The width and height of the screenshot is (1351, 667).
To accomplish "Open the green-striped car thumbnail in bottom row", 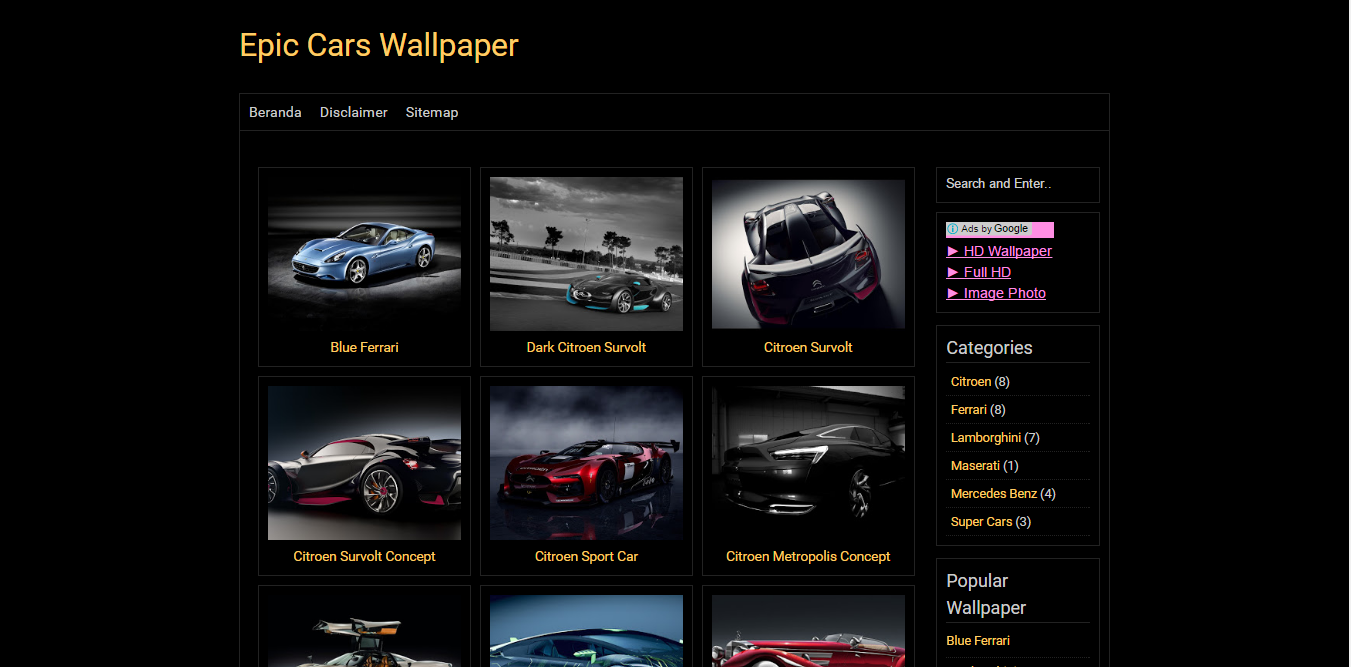I will pyautogui.click(x=586, y=631).
